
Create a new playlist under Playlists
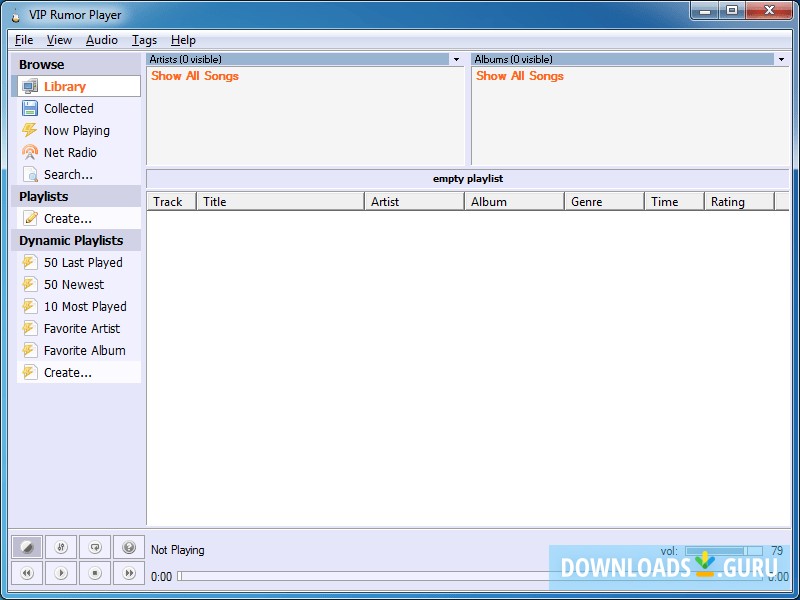coord(79,218)
